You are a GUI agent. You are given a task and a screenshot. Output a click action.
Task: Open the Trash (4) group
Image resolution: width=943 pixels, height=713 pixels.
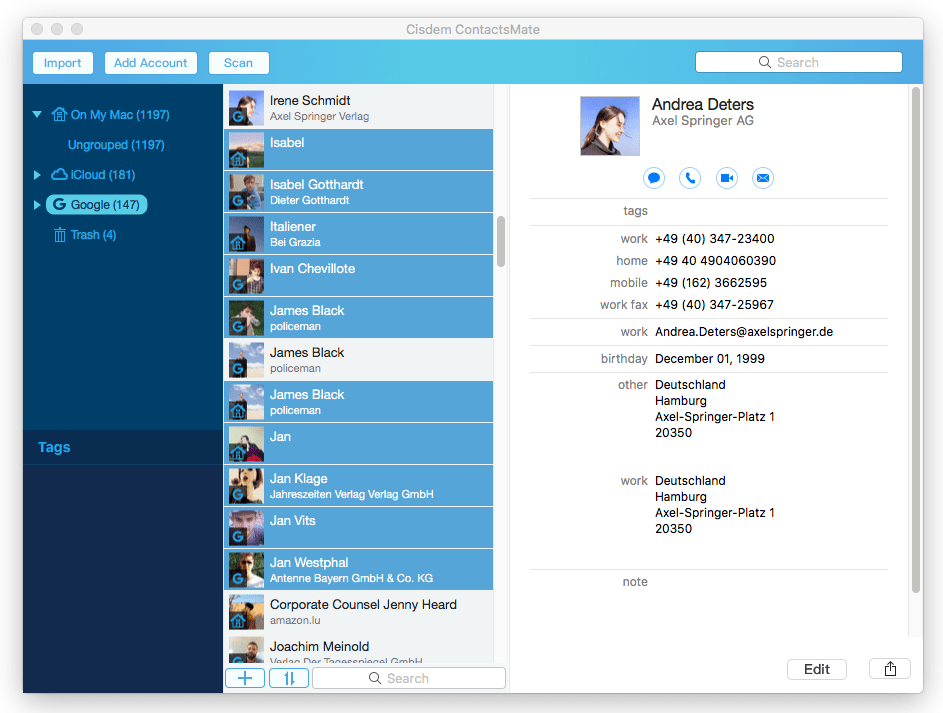[x=92, y=235]
